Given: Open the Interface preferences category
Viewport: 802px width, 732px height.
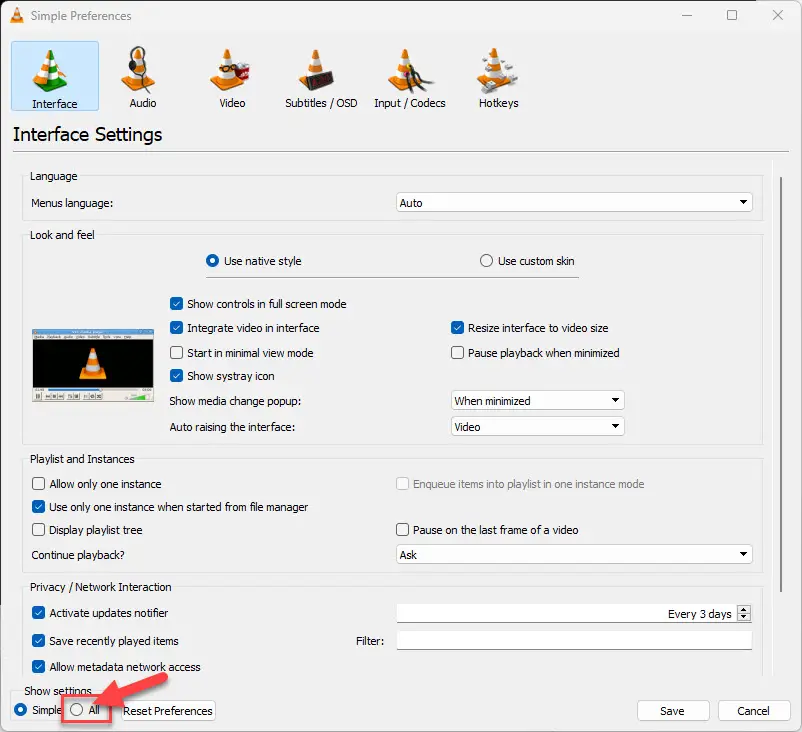Looking at the screenshot, I should pos(55,76).
